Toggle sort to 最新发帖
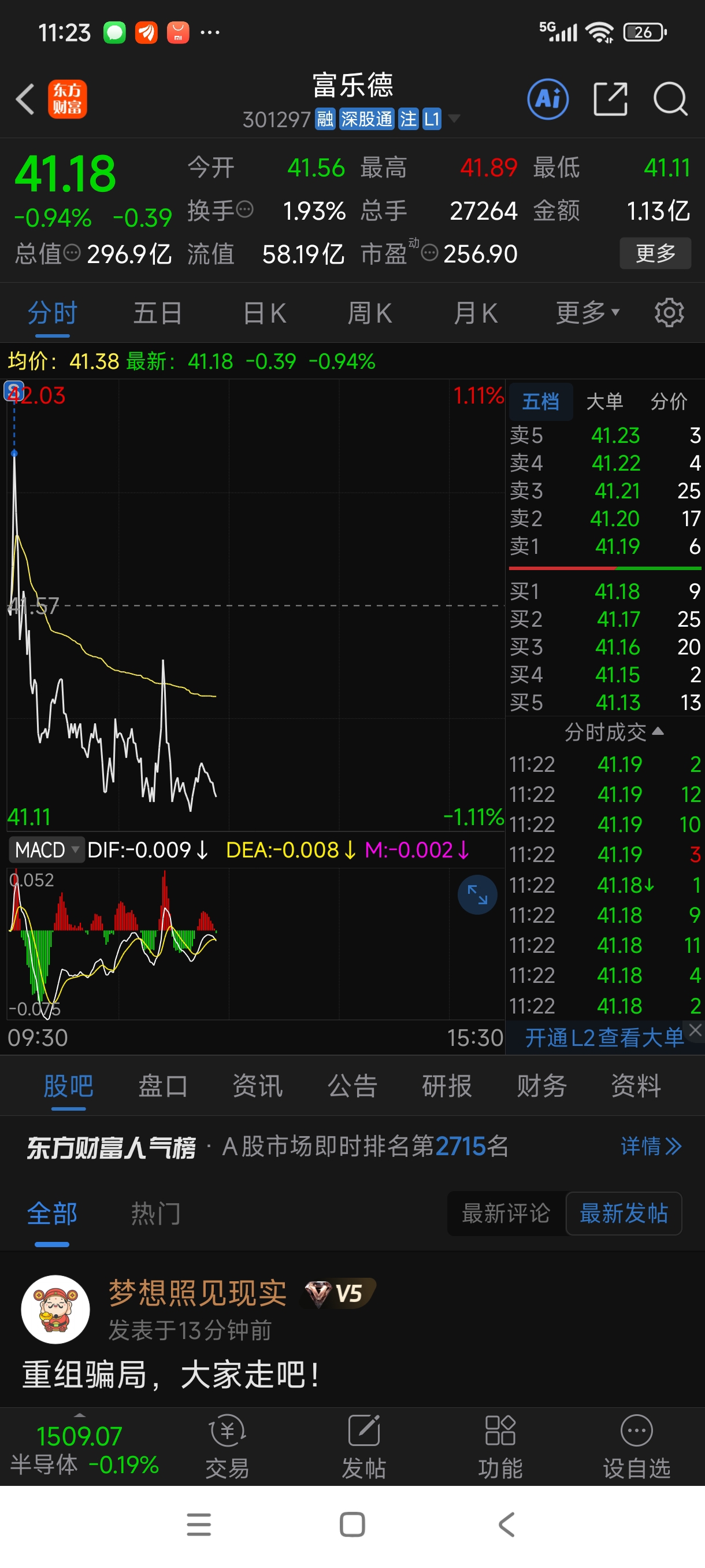The height and width of the screenshot is (1568, 705). click(x=624, y=1213)
